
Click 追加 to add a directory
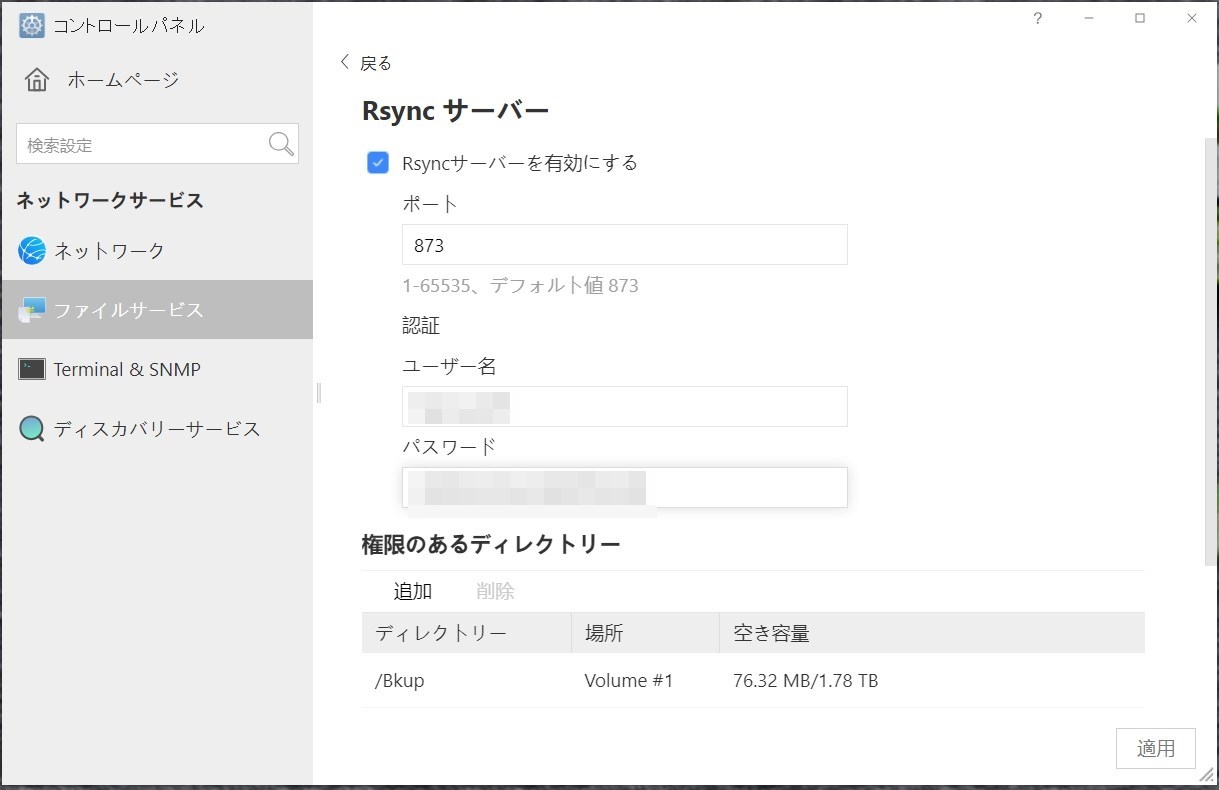coord(412,591)
